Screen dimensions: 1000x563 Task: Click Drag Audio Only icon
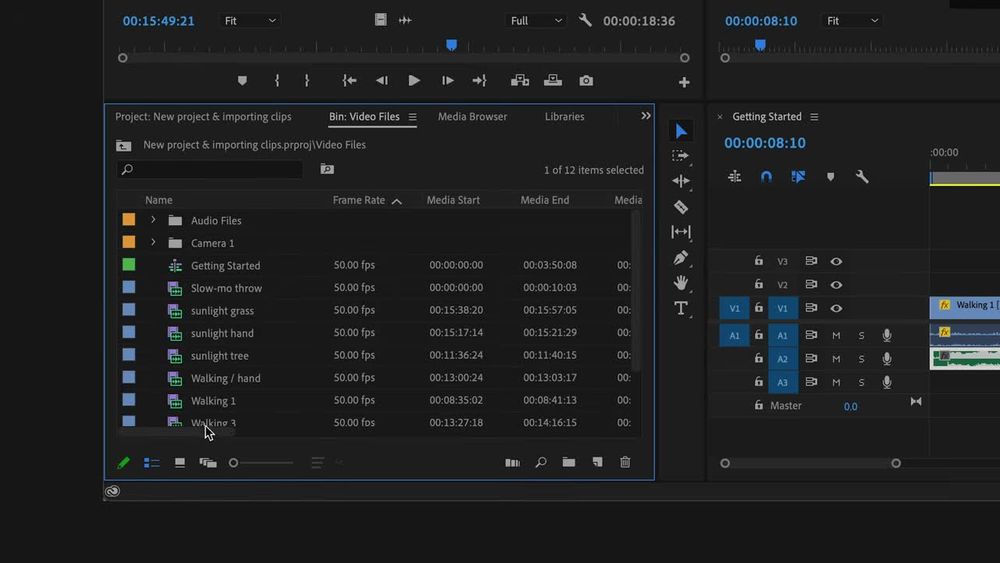pyautogui.click(x=405, y=20)
